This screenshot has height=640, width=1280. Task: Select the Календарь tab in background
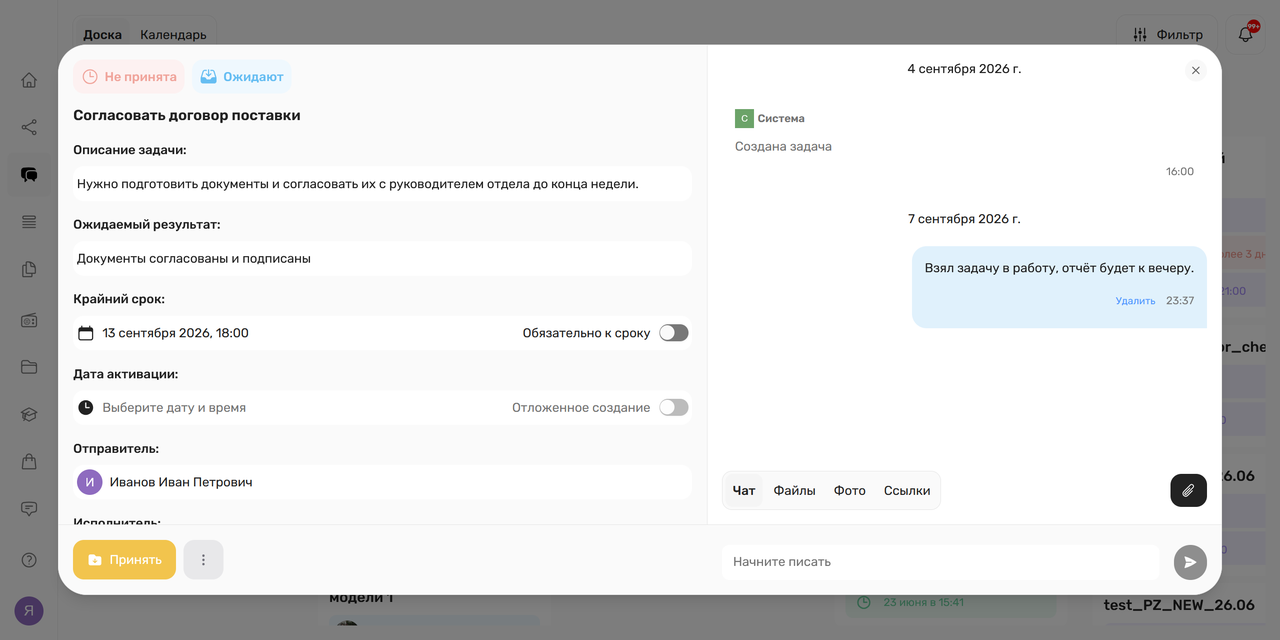173,35
